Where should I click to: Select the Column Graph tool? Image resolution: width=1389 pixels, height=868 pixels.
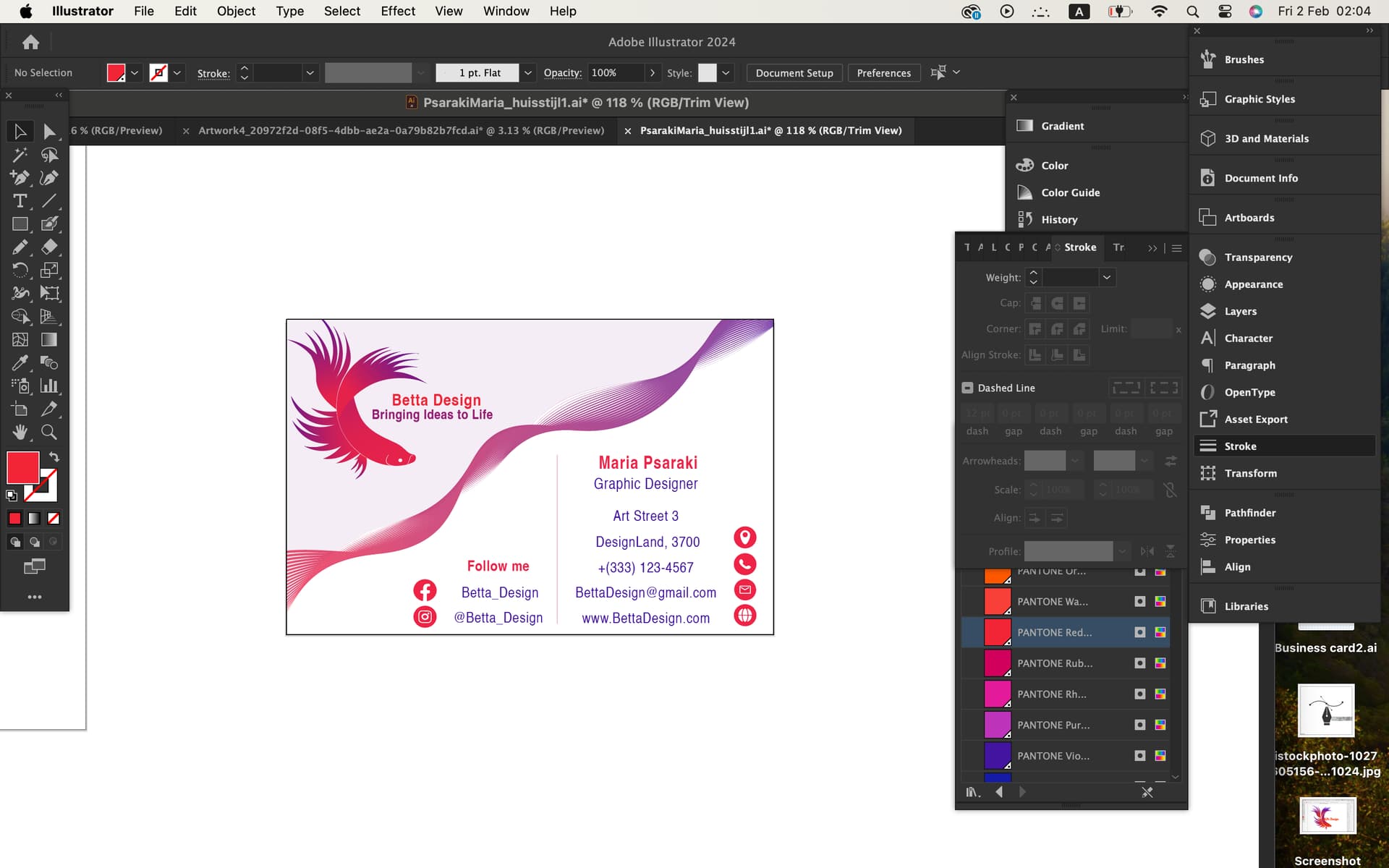coord(49,386)
